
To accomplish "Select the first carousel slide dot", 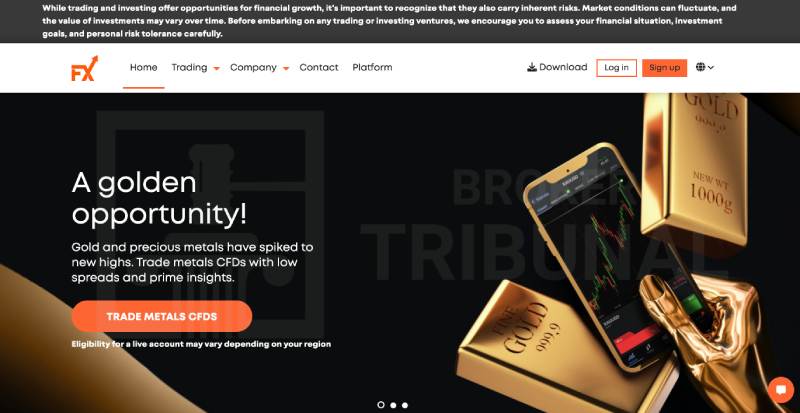I will (x=381, y=405).
